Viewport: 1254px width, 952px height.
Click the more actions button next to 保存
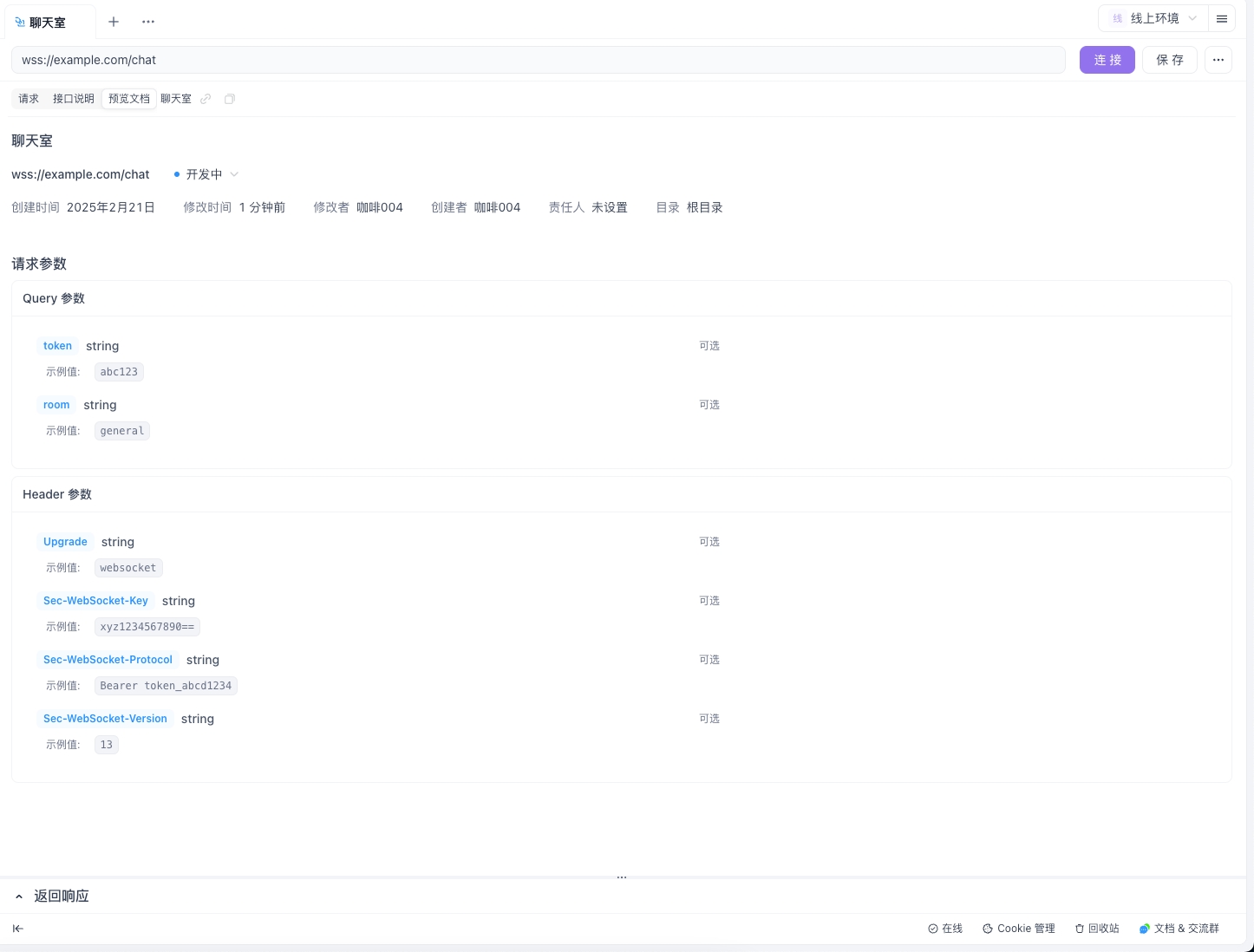pos(1218,60)
